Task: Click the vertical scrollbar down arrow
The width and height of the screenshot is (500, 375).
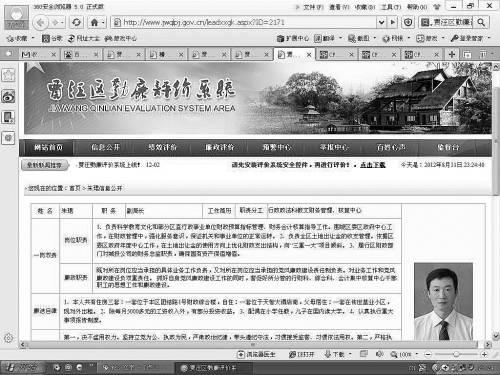Action: click(x=495, y=336)
